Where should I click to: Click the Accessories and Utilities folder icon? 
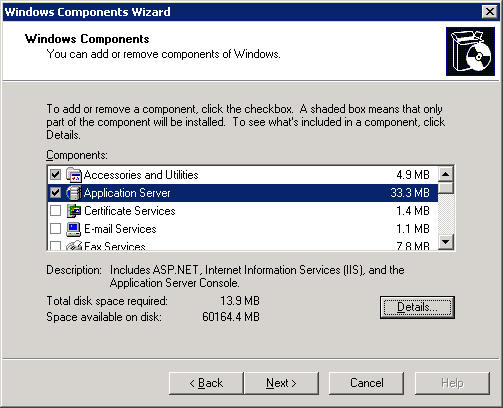(x=74, y=175)
